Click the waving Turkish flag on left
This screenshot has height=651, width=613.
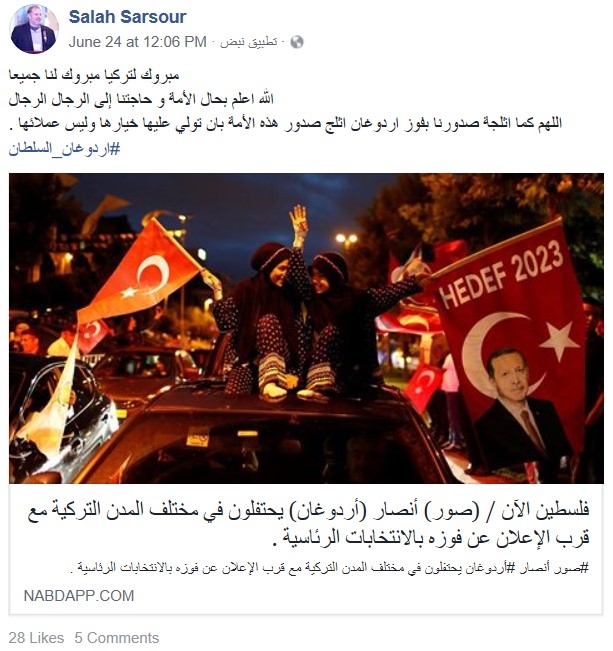click(x=139, y=274)
